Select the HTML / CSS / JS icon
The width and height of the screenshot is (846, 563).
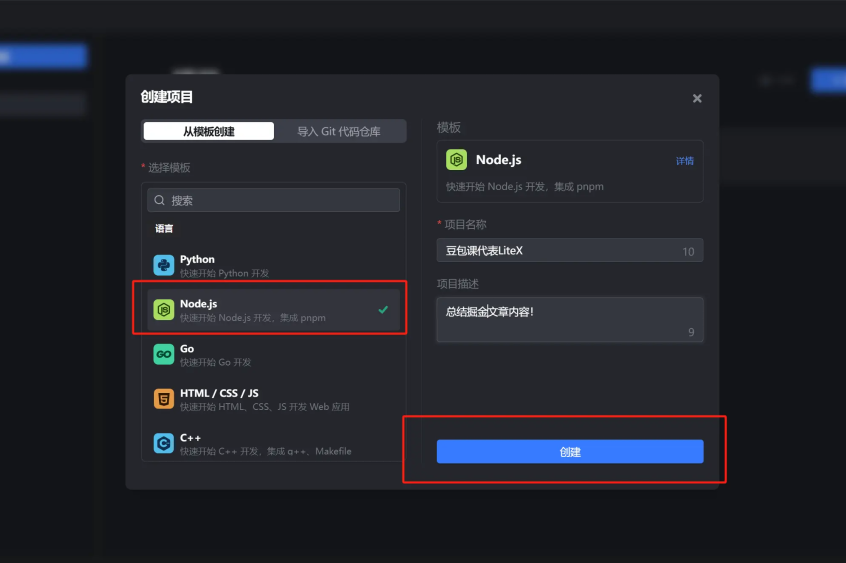pos(163,399)
